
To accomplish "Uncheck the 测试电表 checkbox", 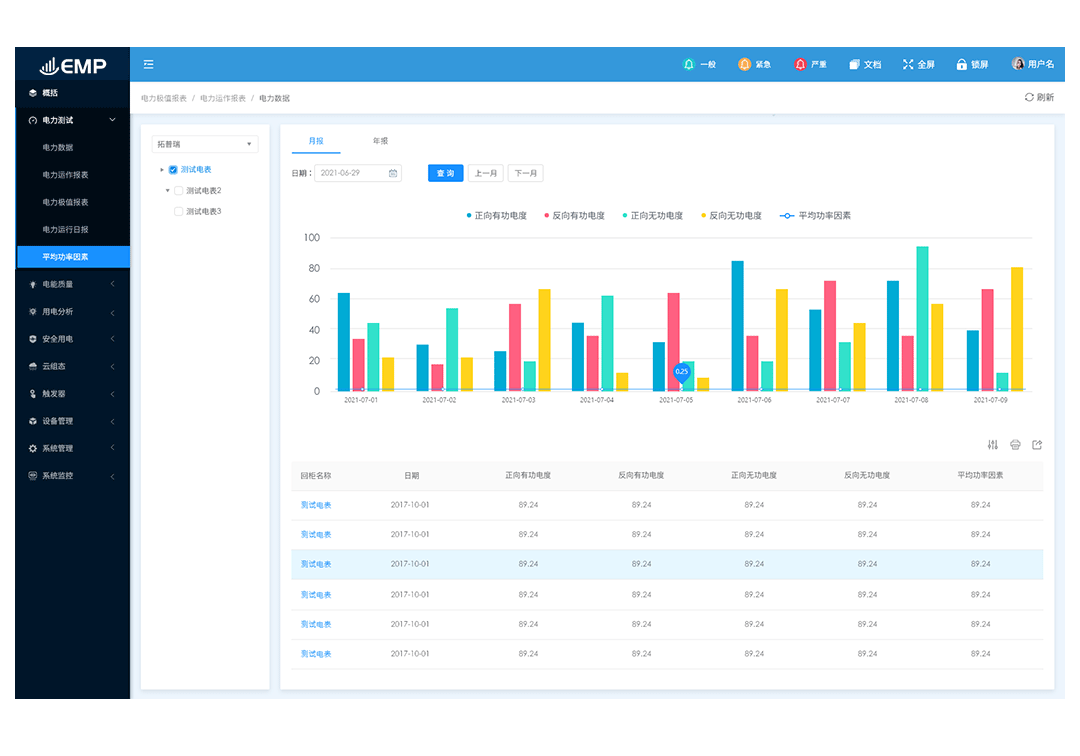I will (x=173, y=170).
